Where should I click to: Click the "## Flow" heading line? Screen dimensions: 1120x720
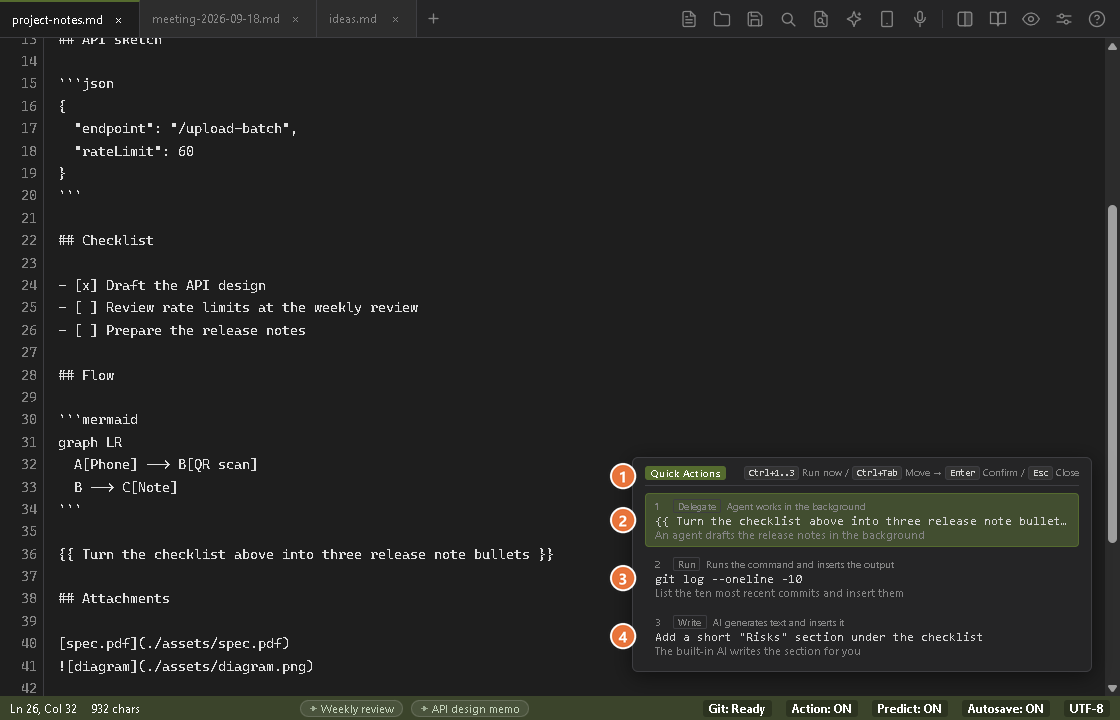[86, 375]
